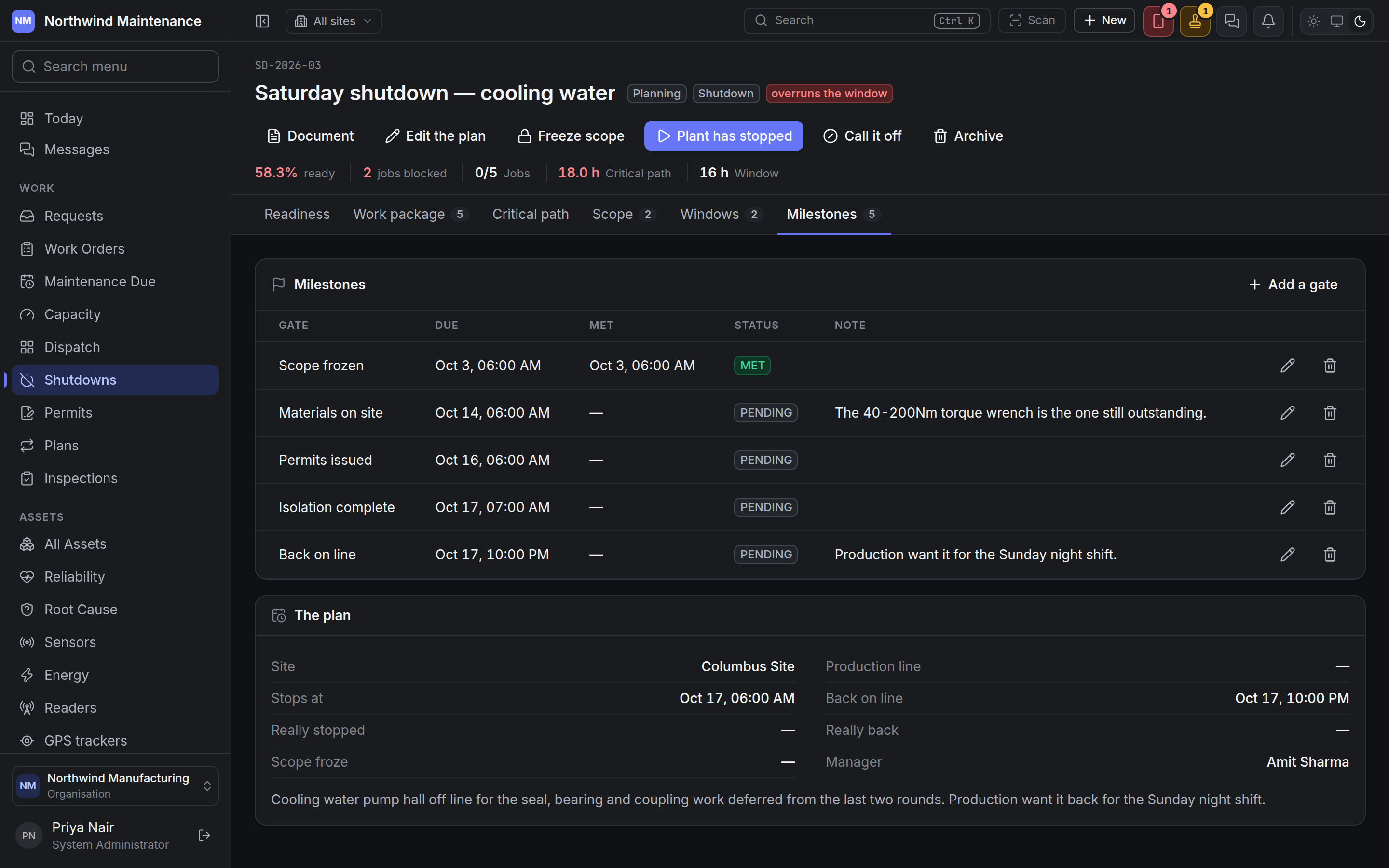The height and width of the screenshot is (868, 1389).
Task: Edit the Materials on site gate
Action: [1287, 413]
